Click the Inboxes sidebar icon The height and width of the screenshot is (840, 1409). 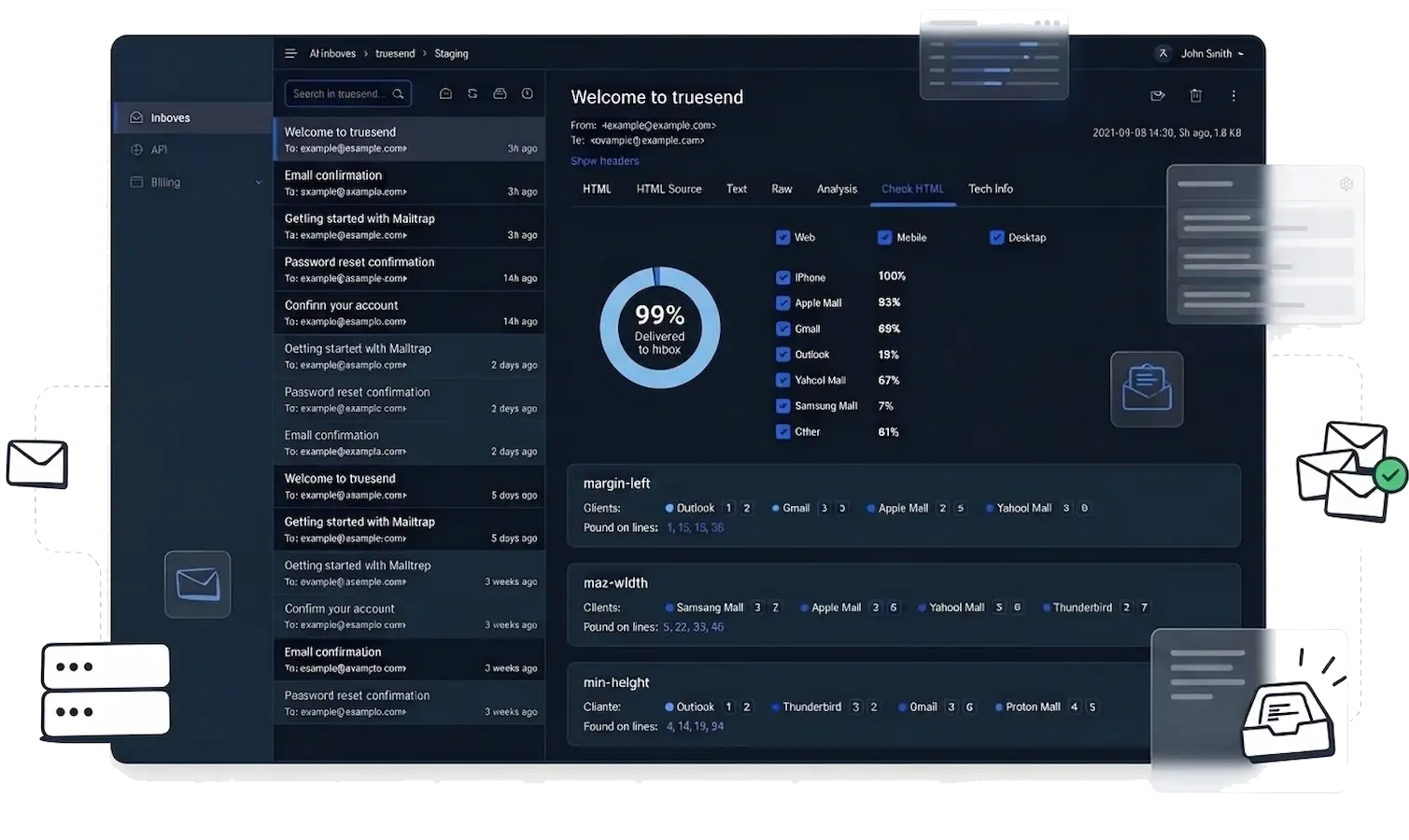tap(136, 118)
